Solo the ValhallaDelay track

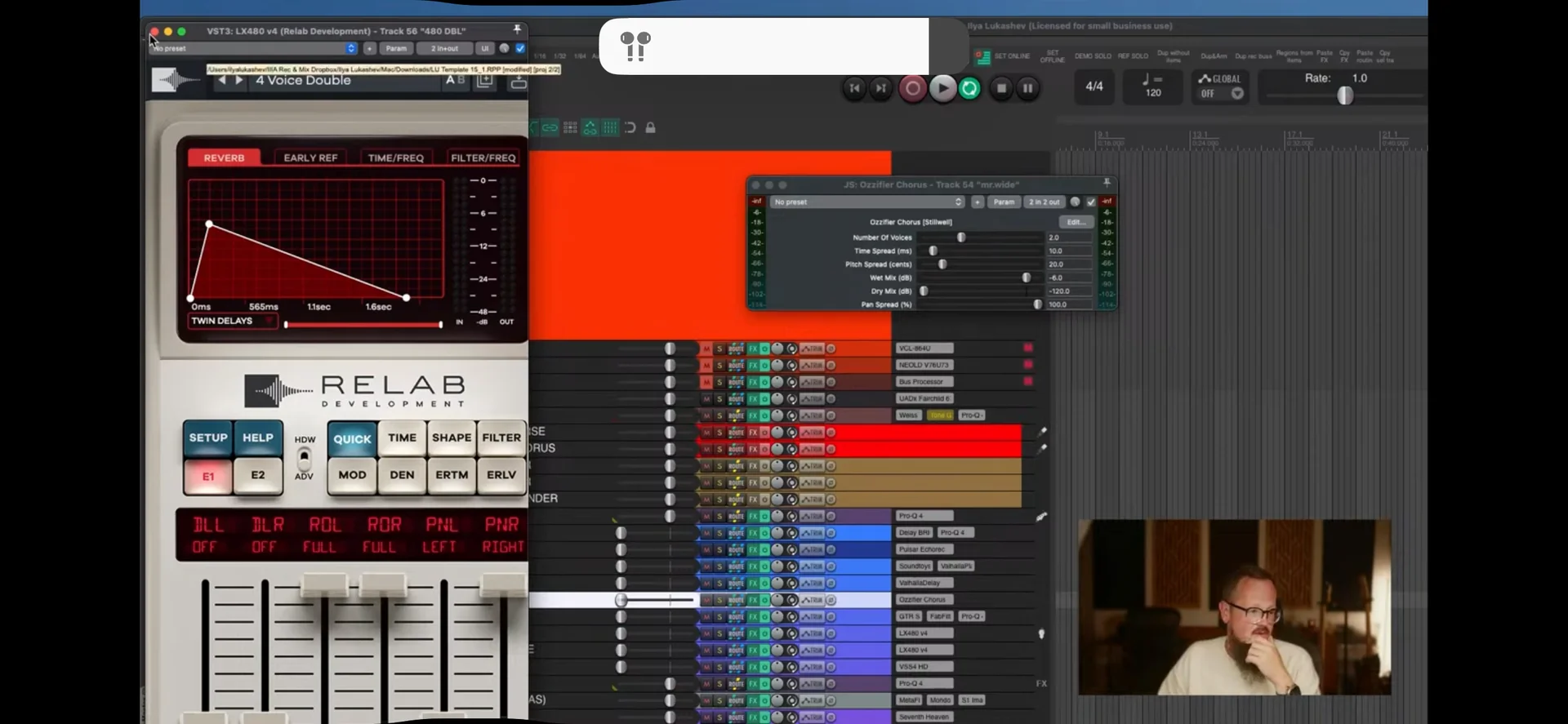pos(719,583)
